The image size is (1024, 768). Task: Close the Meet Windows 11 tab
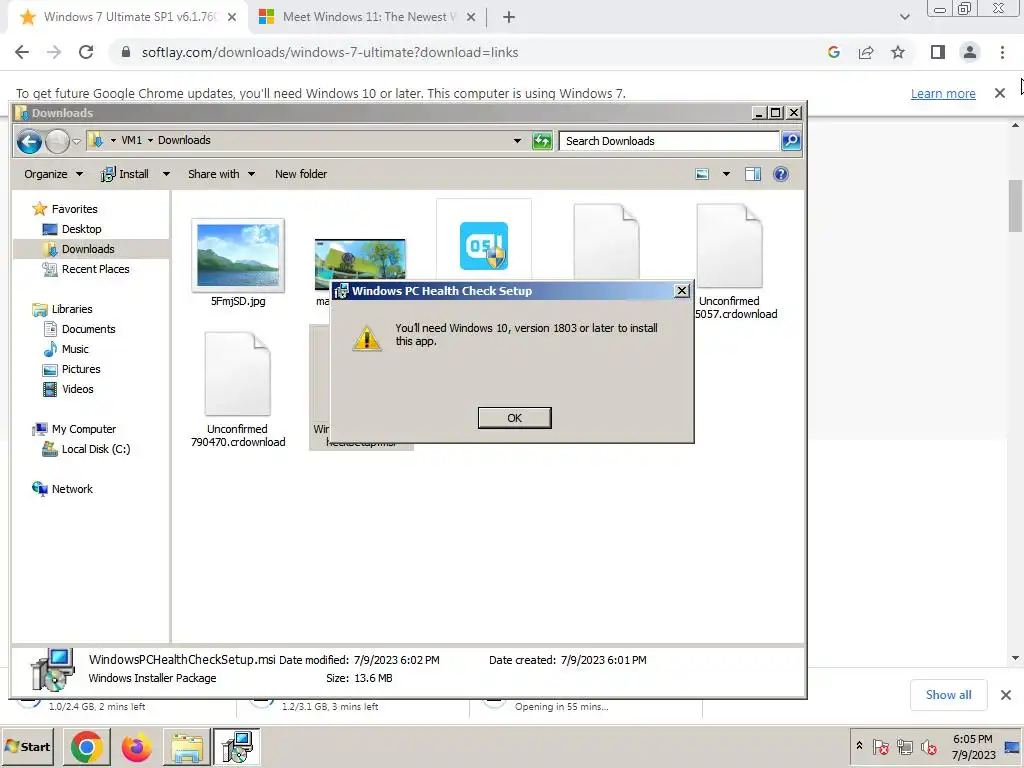pos(471,18)
